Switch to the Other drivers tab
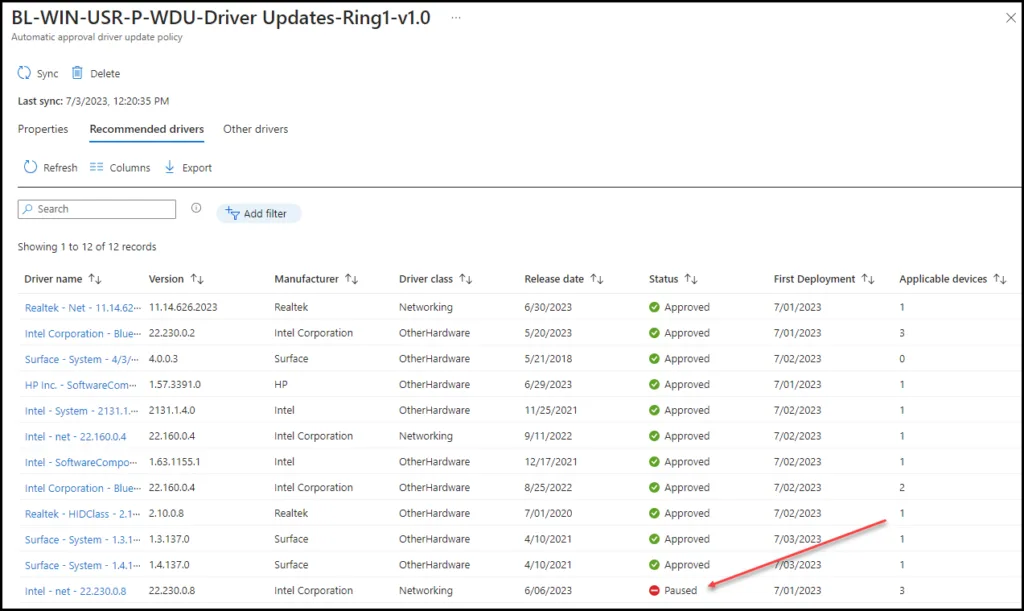 click(x=255, y=129)
